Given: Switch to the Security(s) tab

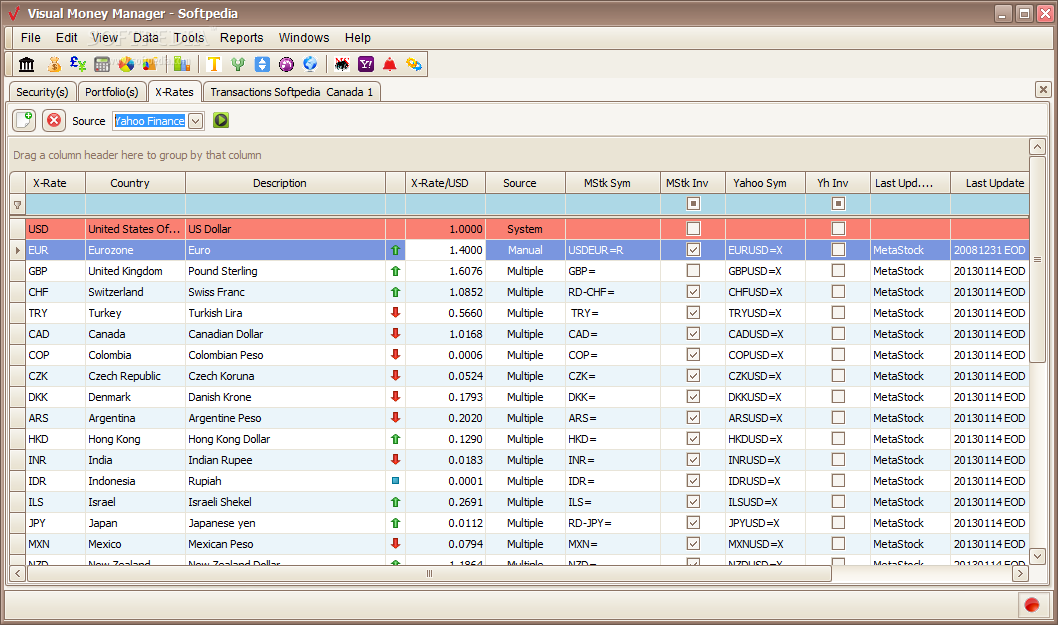Looking at the screenshot, I should coord(43,92).
